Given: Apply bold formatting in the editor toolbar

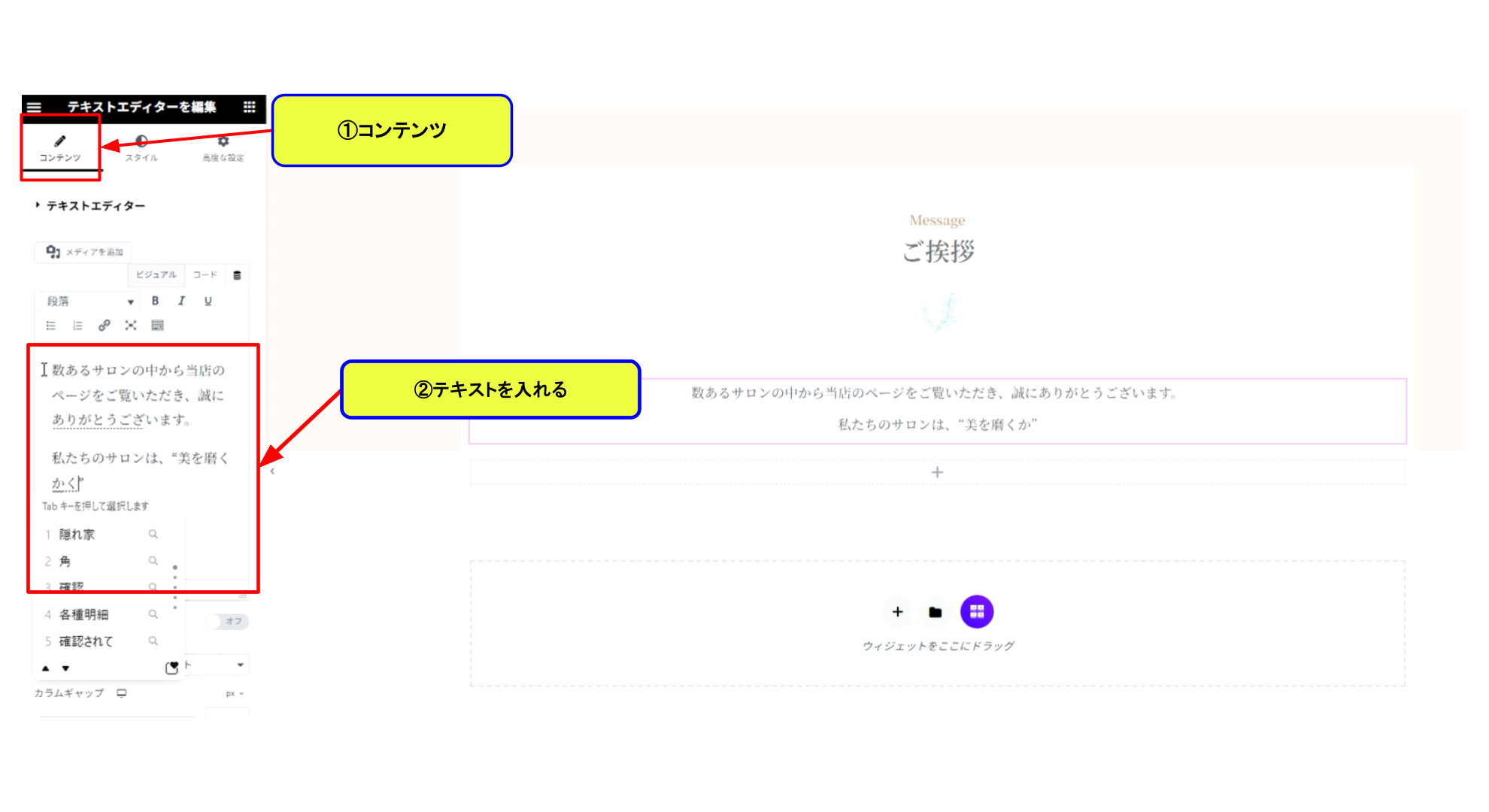Looking at the screenshot, I should coord(155,301).
